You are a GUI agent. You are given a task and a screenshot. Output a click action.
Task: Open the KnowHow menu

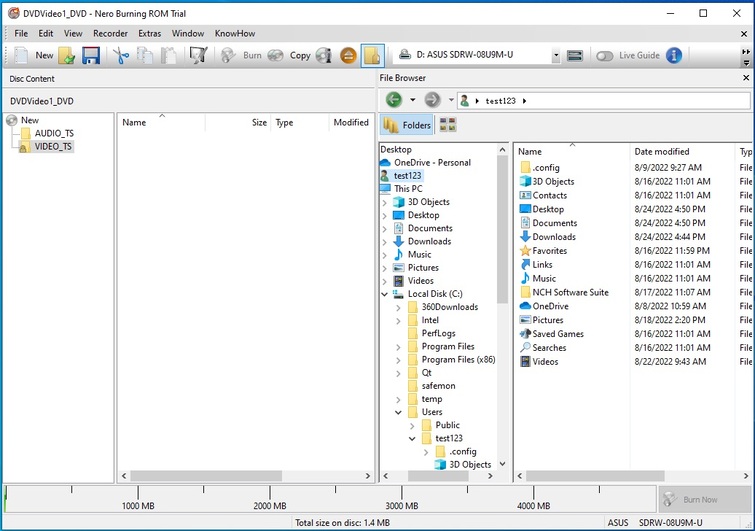point(235,33)
